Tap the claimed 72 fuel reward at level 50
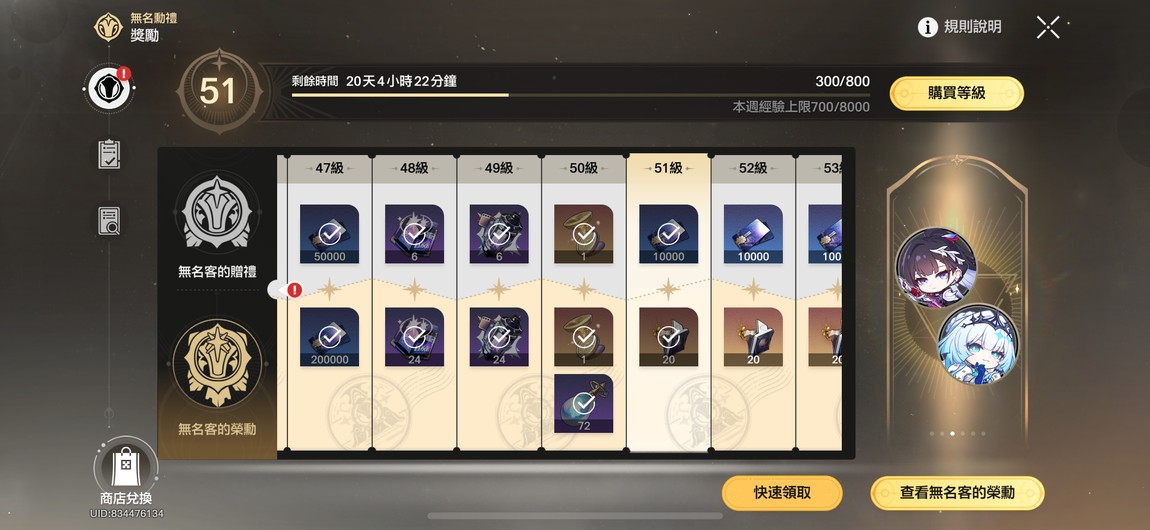Screen dimensions: 1150x530 (x=583, y=403)
